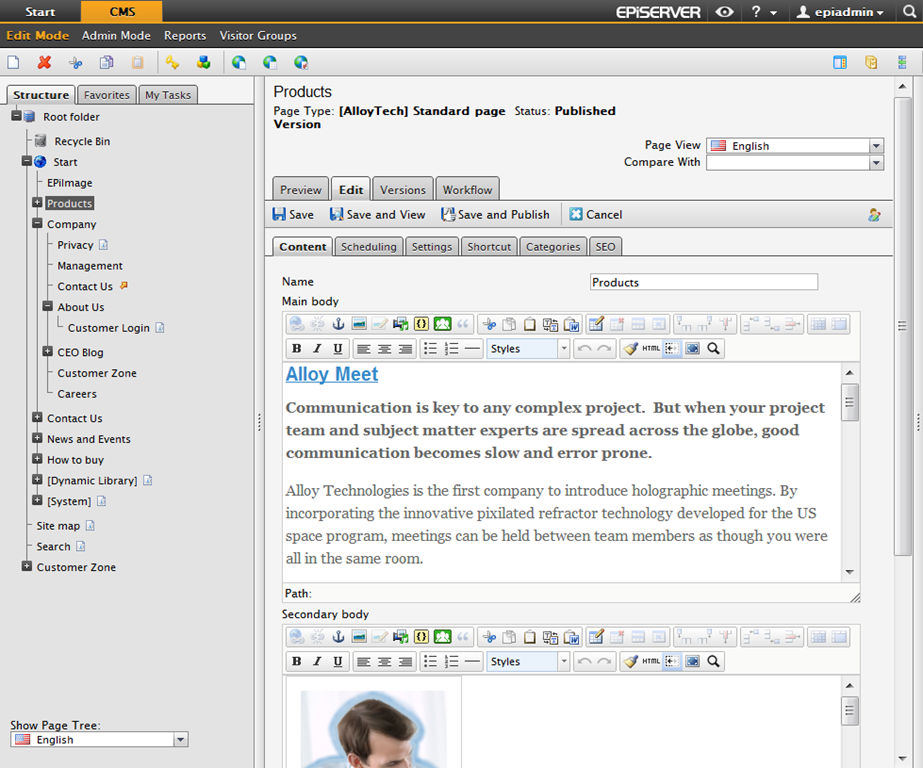Click the search magnifier in top right header
Viewport: 923px width, 768px height.
tap(909, 12)
